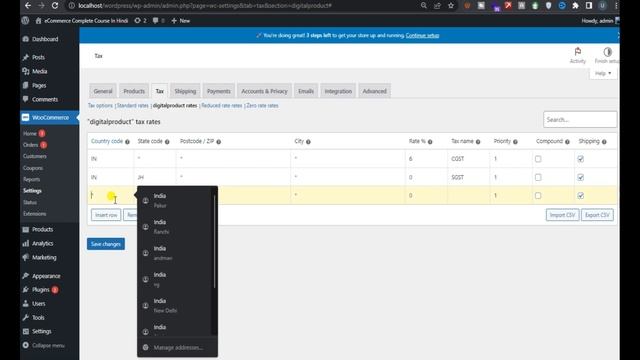
Task: Toggle Shipping checkbox in highlighted new row
Action: 580,196
